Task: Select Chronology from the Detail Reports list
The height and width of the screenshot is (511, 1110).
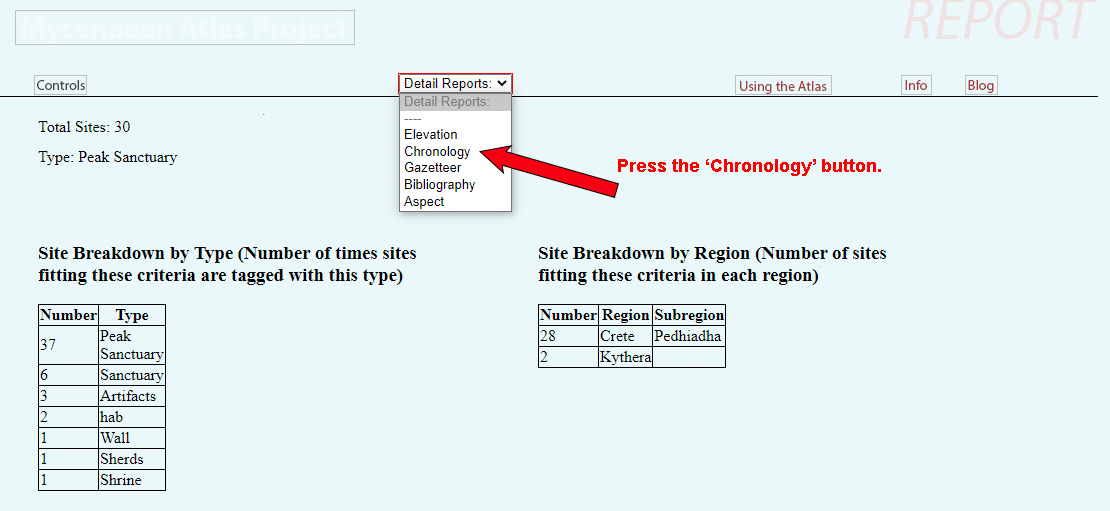Action: pos(437,151)
